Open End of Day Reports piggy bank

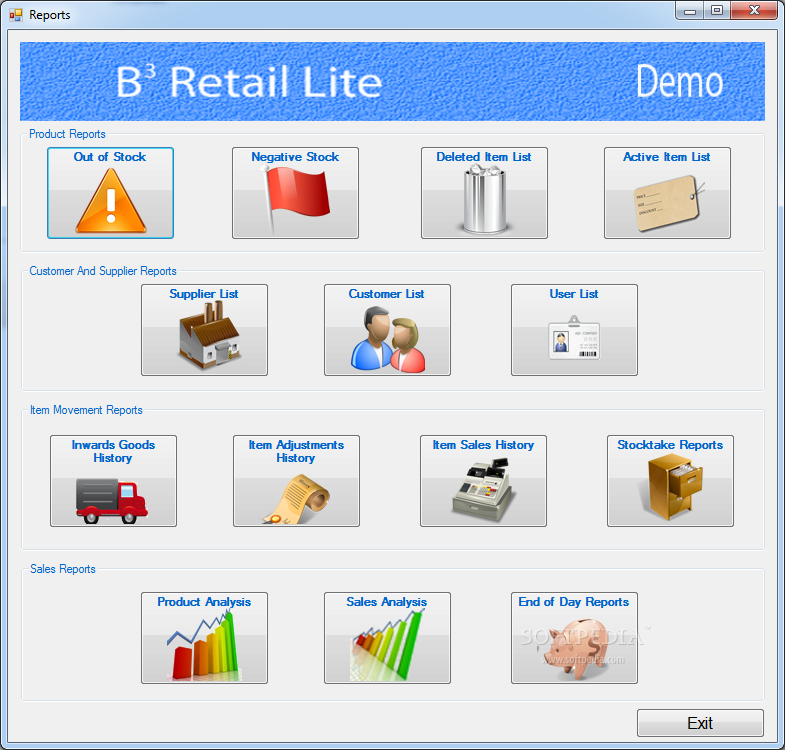(x=574, y=638)
